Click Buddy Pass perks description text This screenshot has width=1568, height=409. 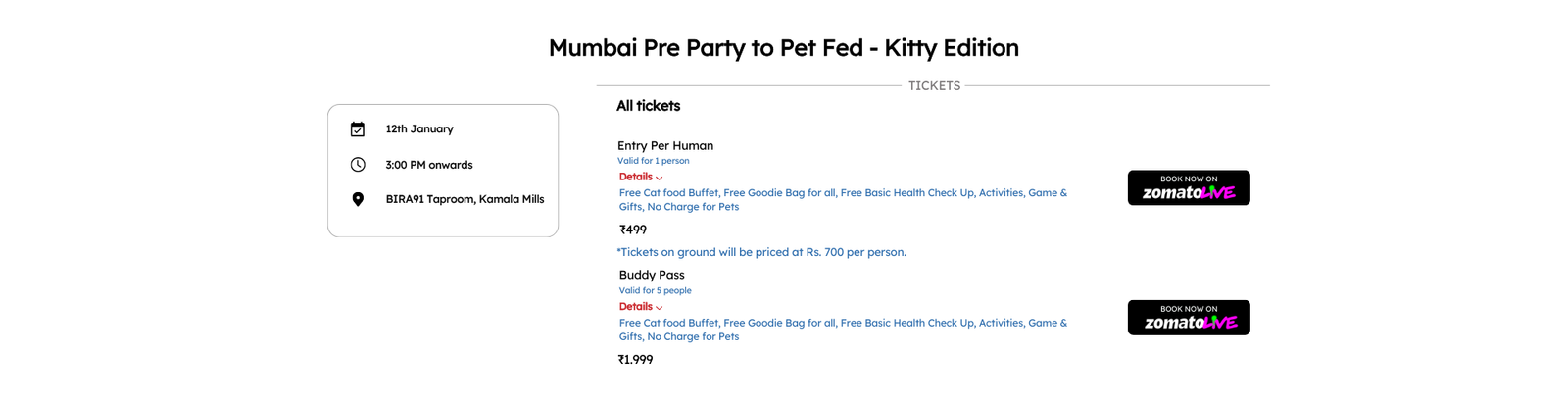click(x=844, y=330)
